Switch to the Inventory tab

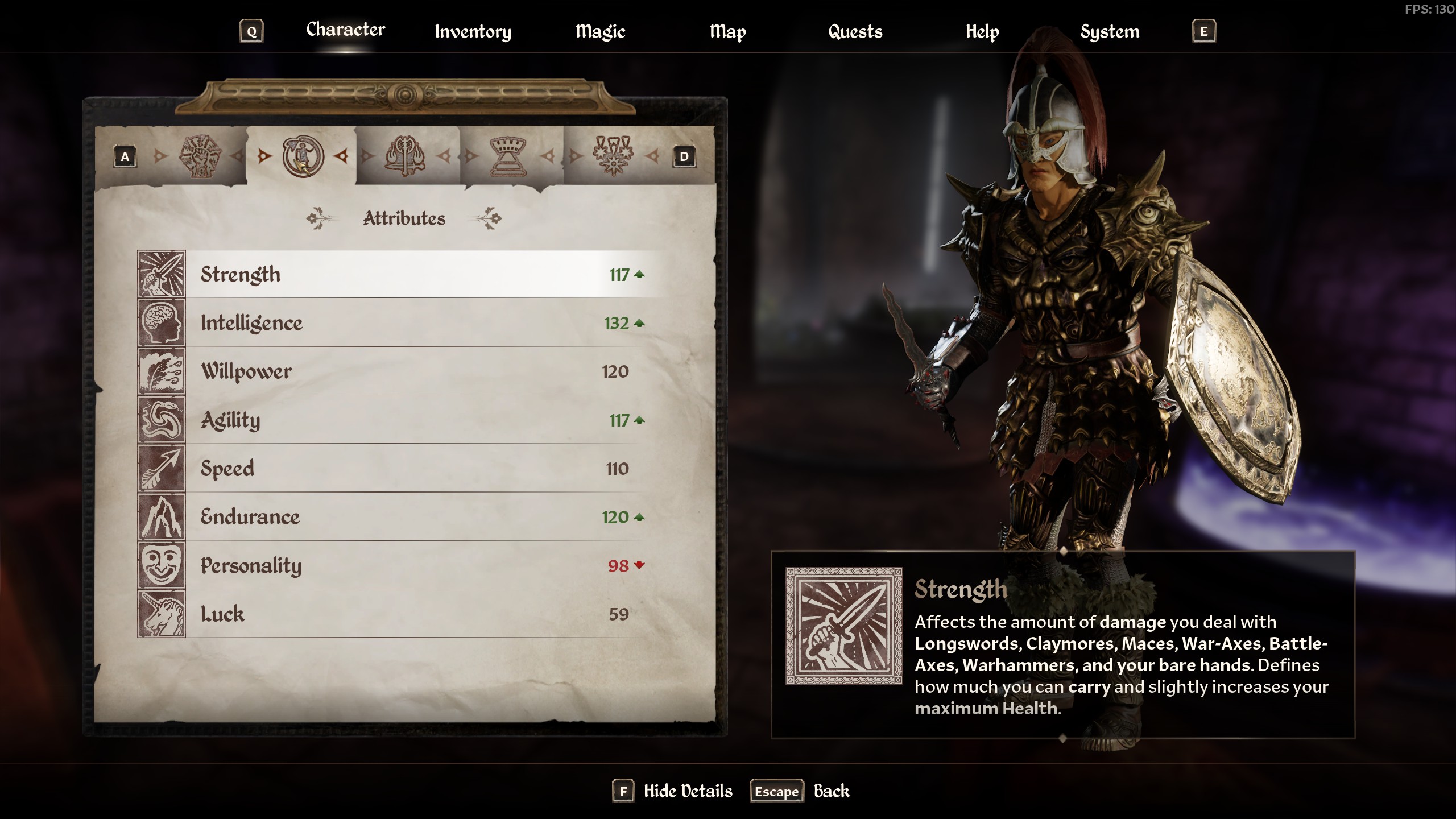click(x=473, y=31)
